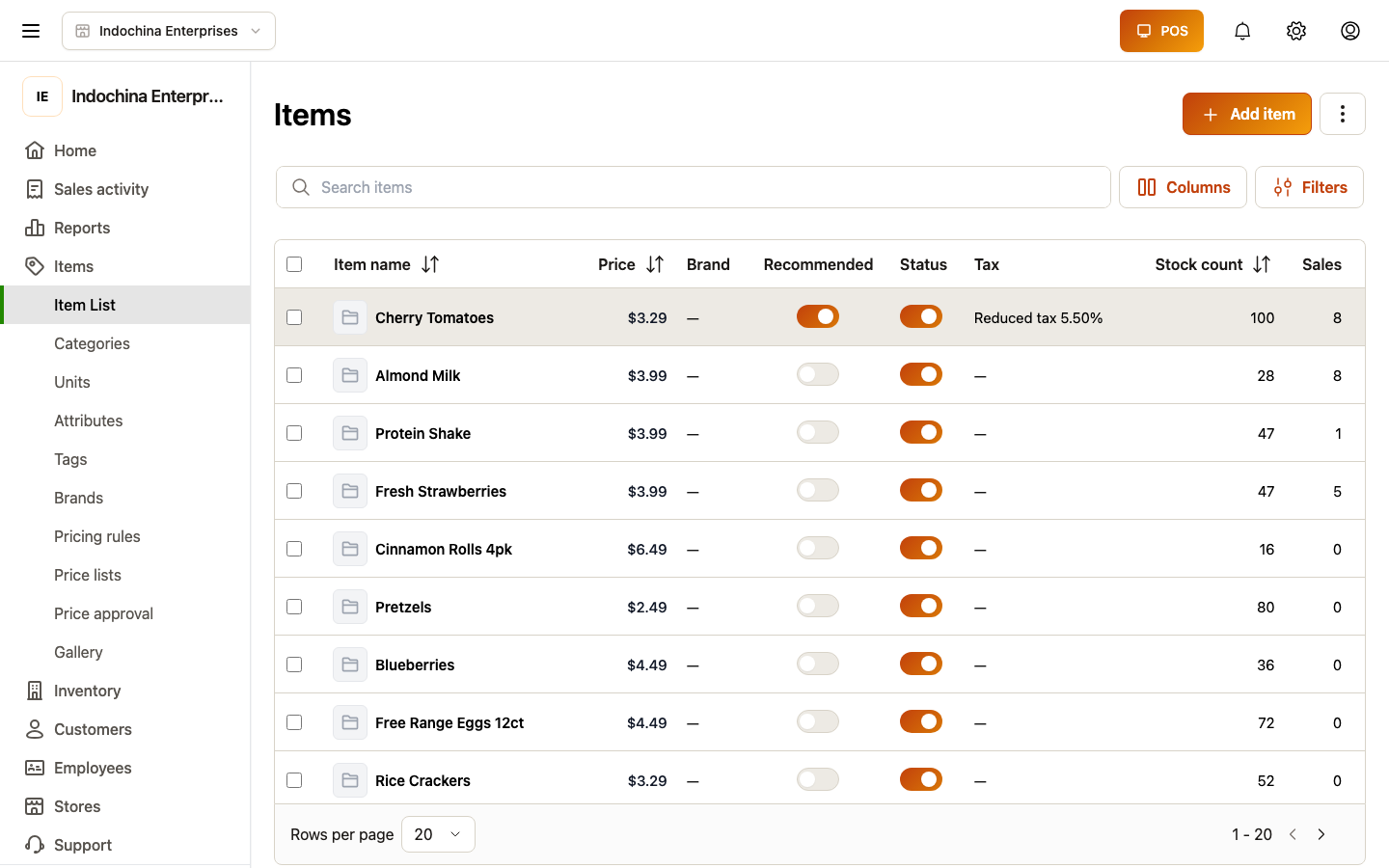Screen dimensions: 1389x868
Task: Go to next page arrow
Action: pos(1321,834)
